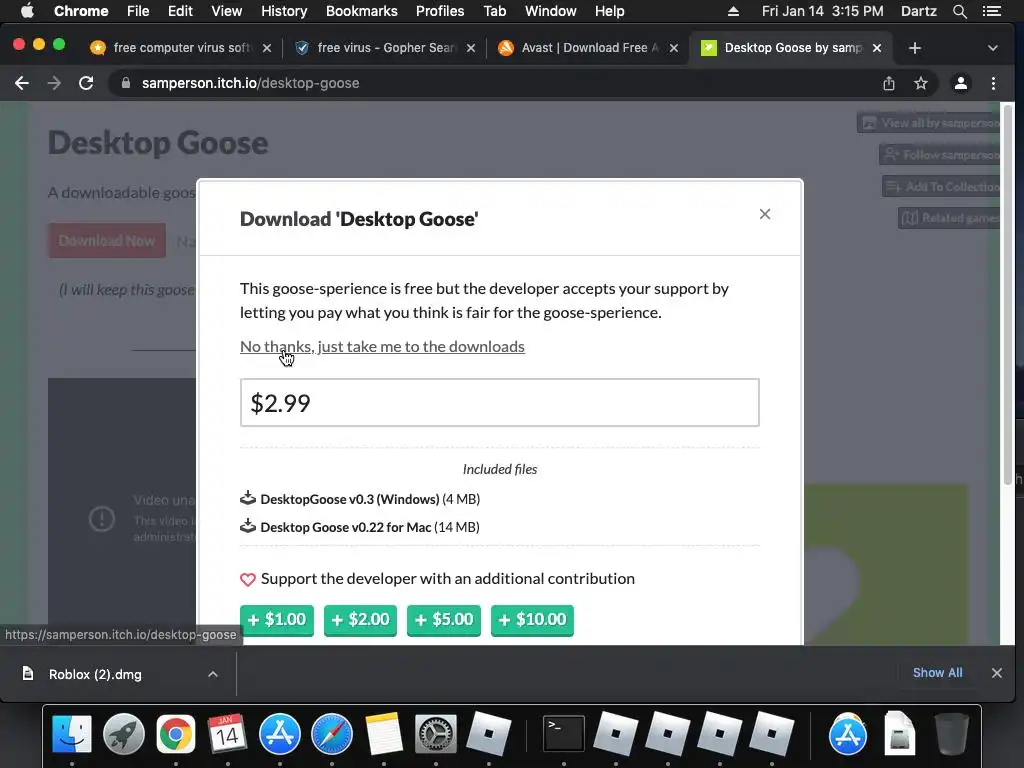Click the Chrome forward arrow
The height and width of the screenshot is (768, 1024).
54,83
